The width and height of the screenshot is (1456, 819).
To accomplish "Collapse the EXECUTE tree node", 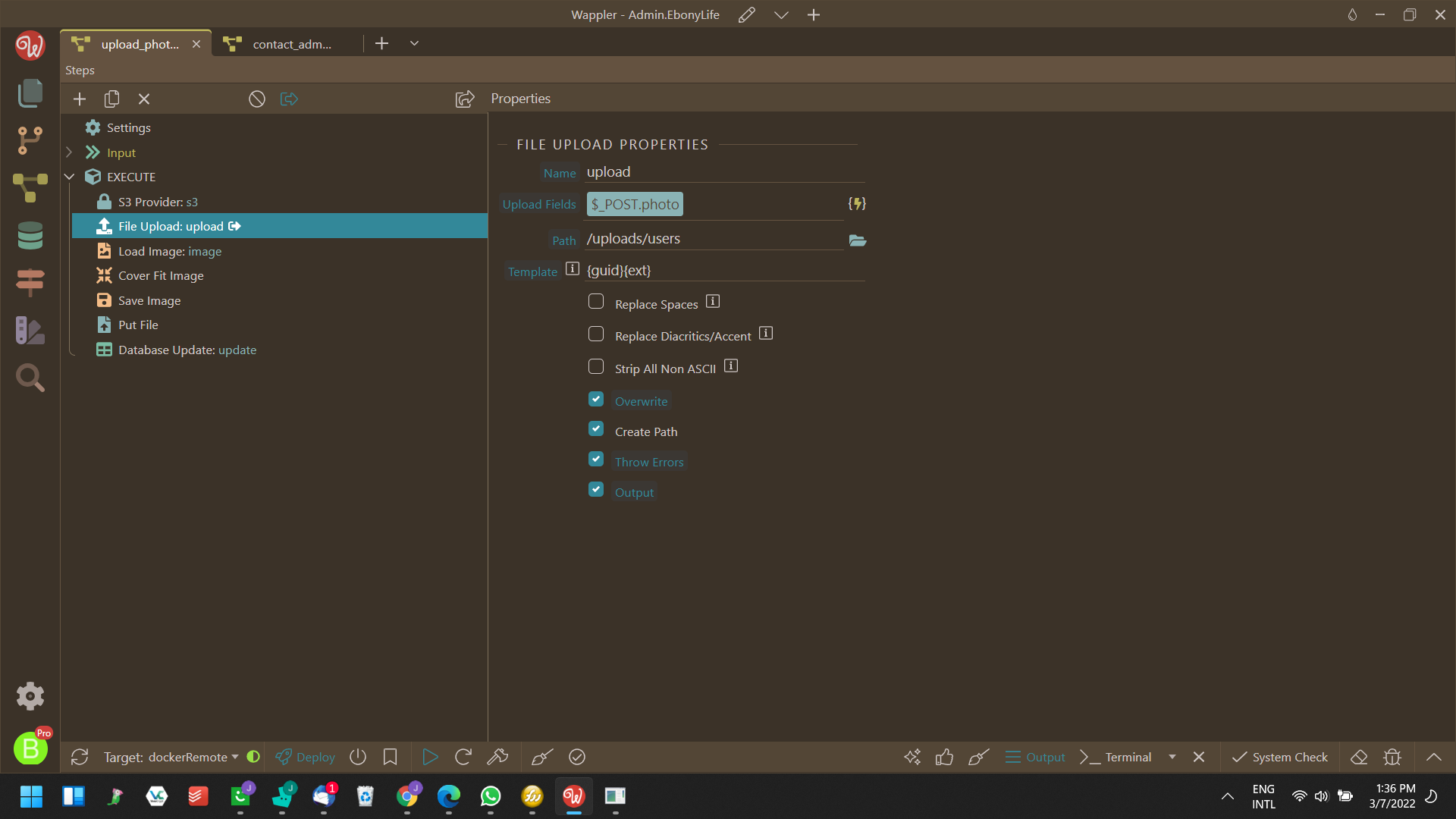I will (x=69, y=177).
